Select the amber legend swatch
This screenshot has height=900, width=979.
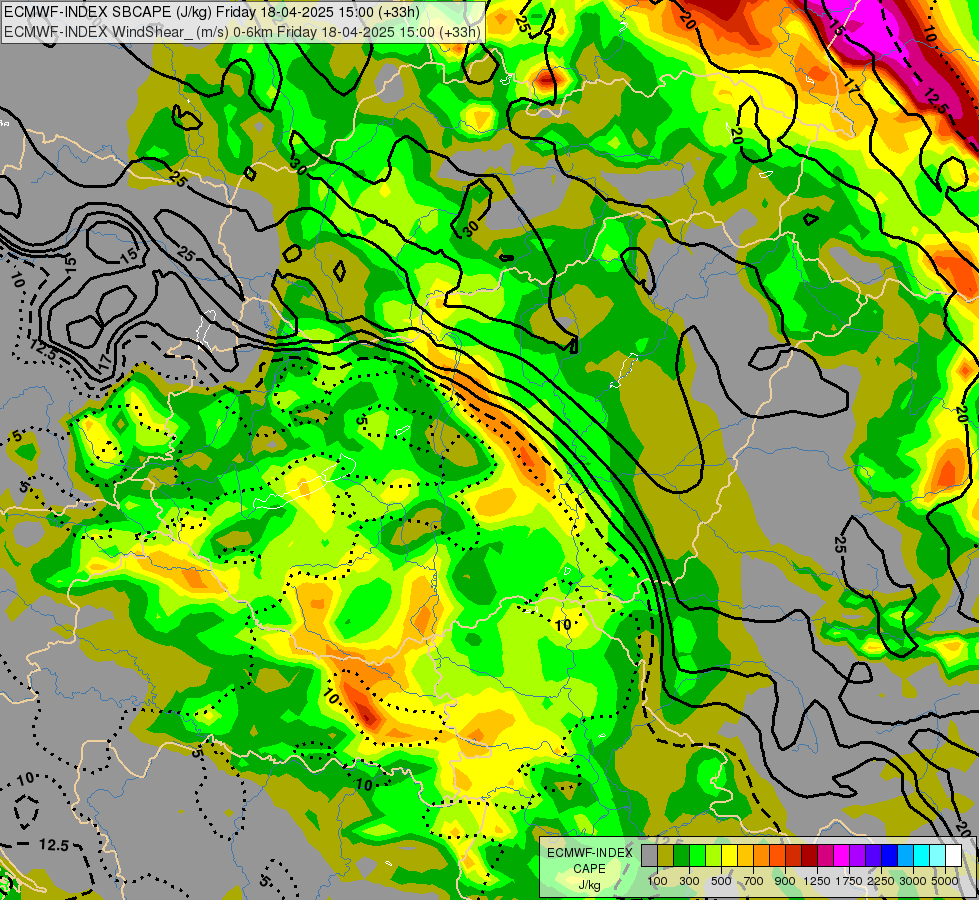point(745,855)
